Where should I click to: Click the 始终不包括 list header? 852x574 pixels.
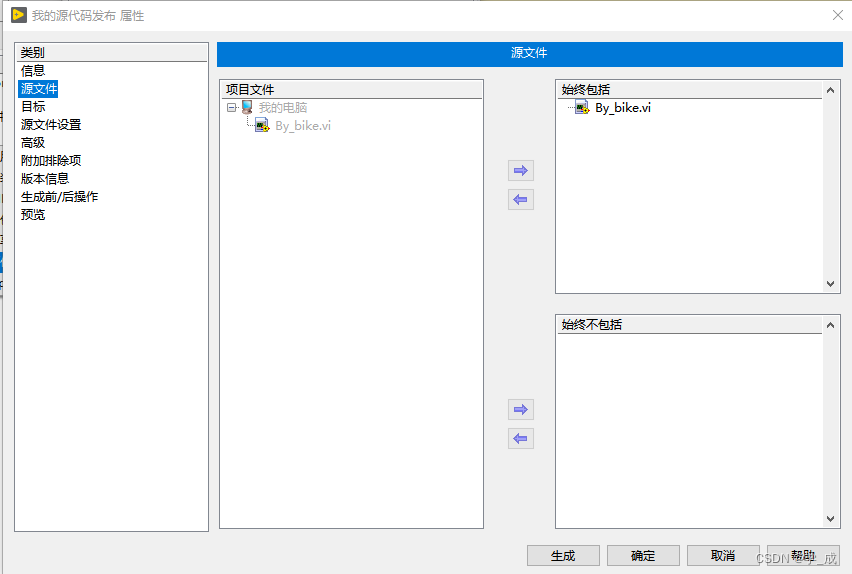pyautogui.click(x=690, y=325)
